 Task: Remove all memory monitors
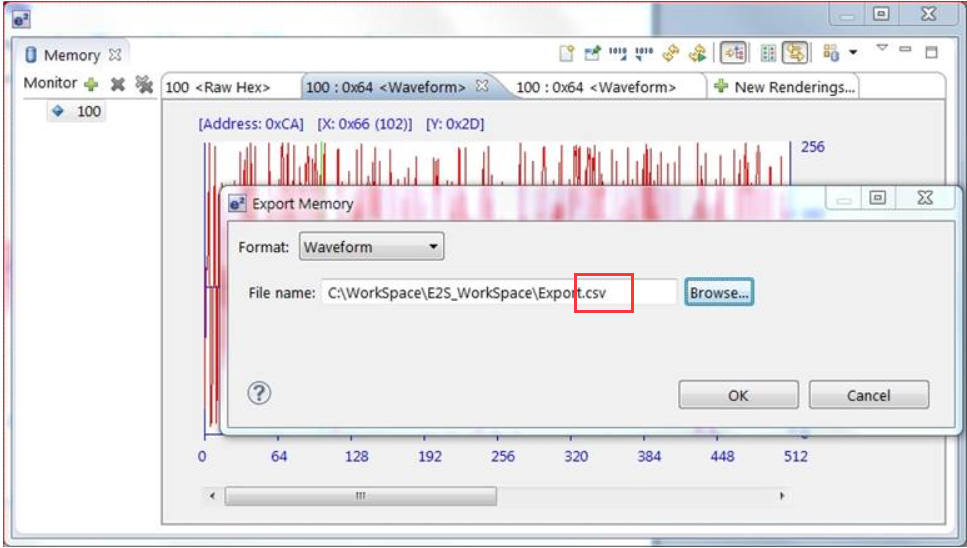click(x=144, y=84)
